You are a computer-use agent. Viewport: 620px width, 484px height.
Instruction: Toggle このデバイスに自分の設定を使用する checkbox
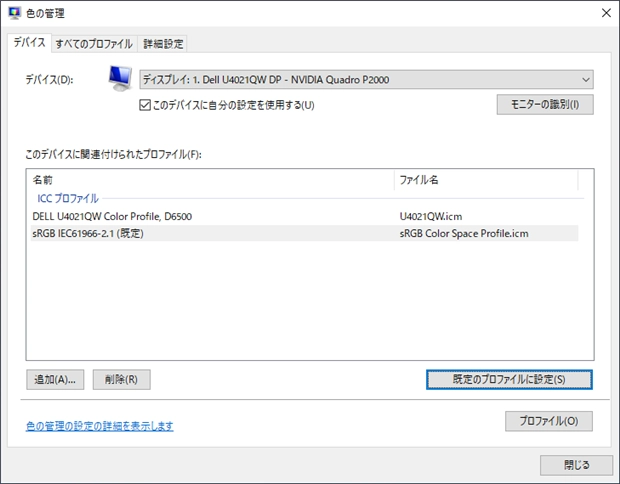pyautogui.click(x=145, y=105)
